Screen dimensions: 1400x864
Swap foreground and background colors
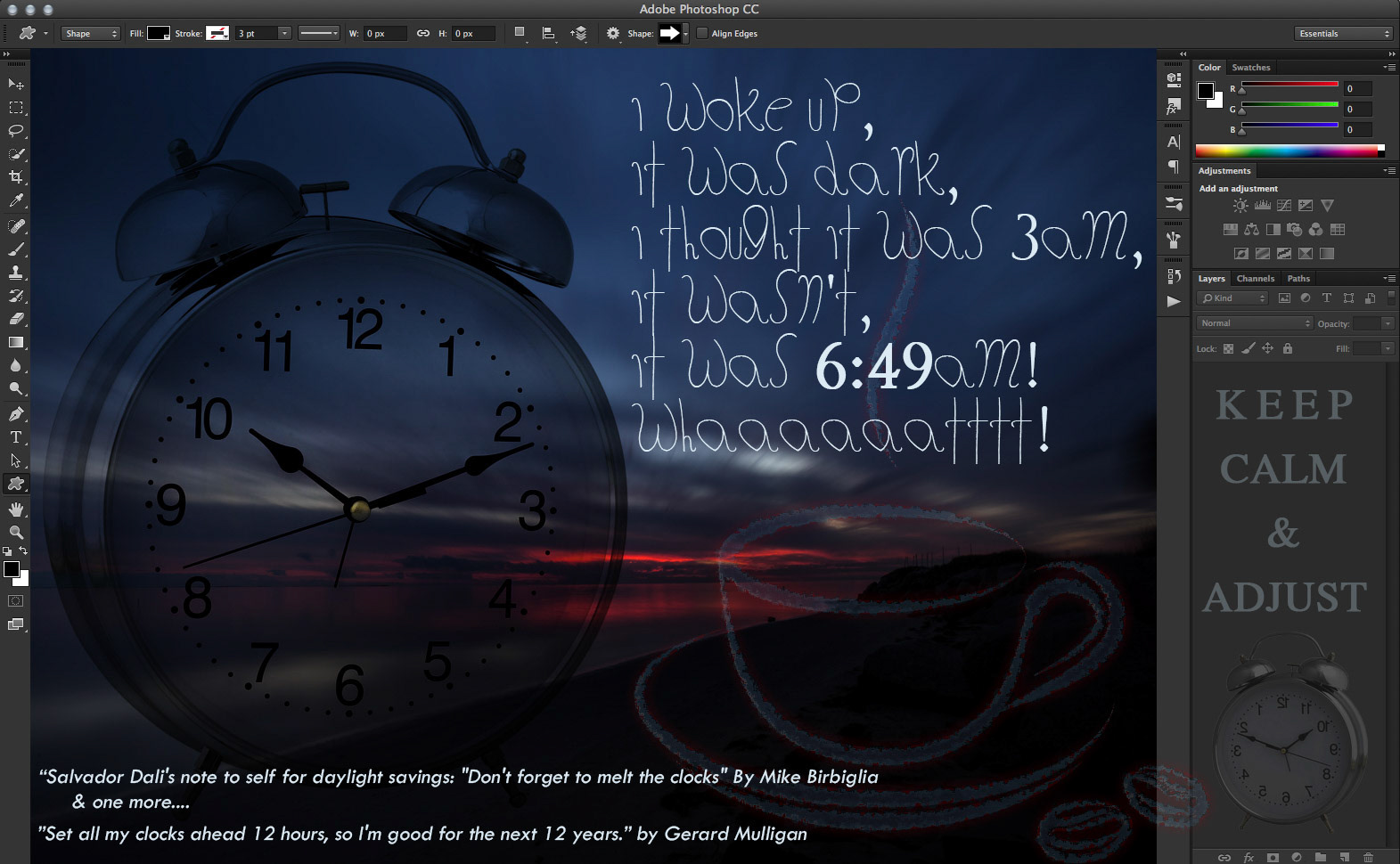24,551
